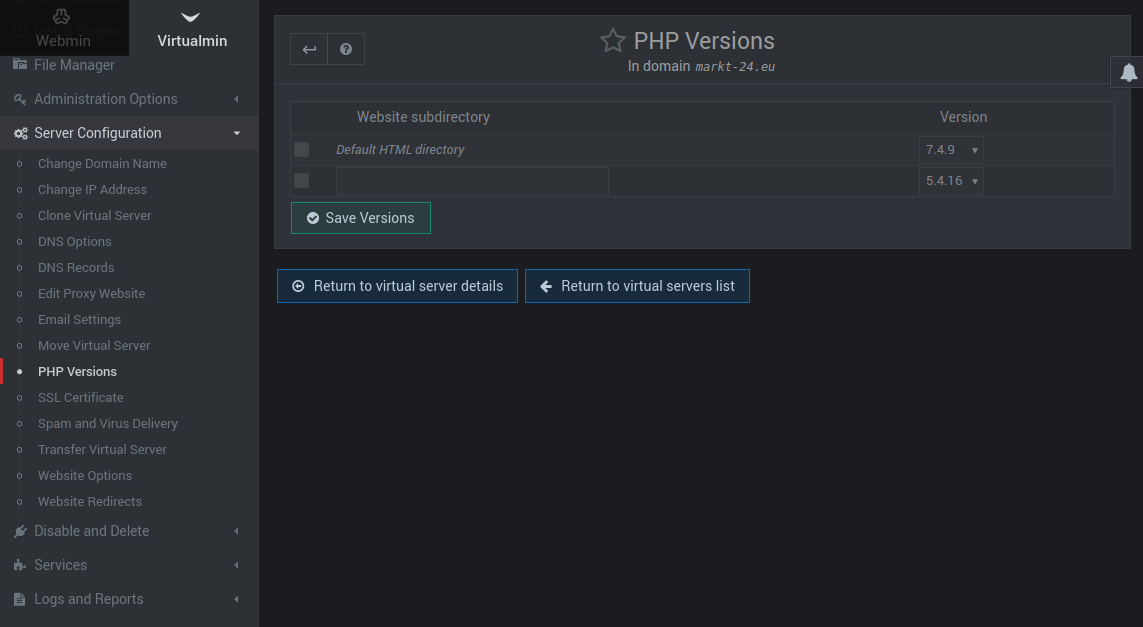The width and height of the screenshot is (1143, 627).
Task: Click Return to virtual servers list
Action: [x=637, y=286]
